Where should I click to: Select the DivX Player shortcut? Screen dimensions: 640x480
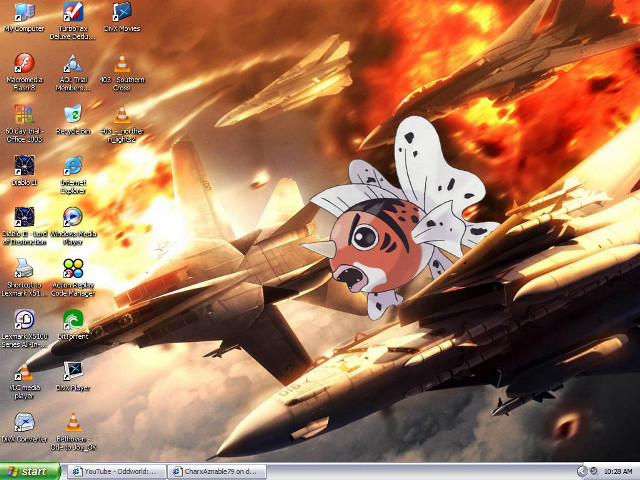[73, 377]
